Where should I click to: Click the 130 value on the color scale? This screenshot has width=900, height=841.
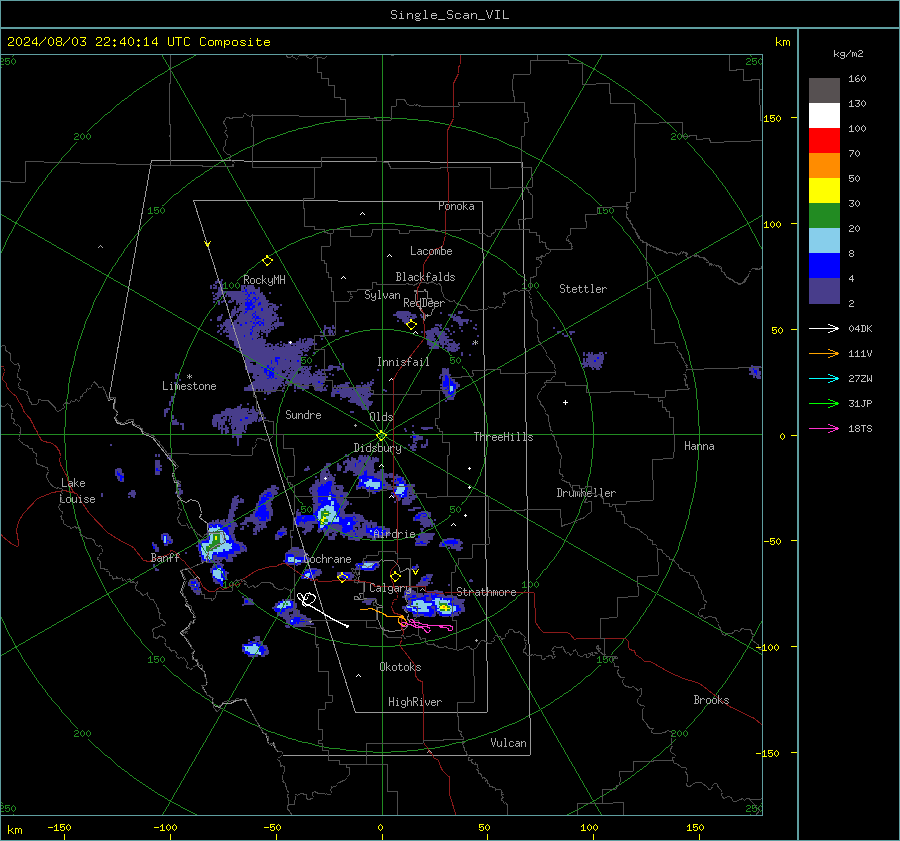[857, 104]
